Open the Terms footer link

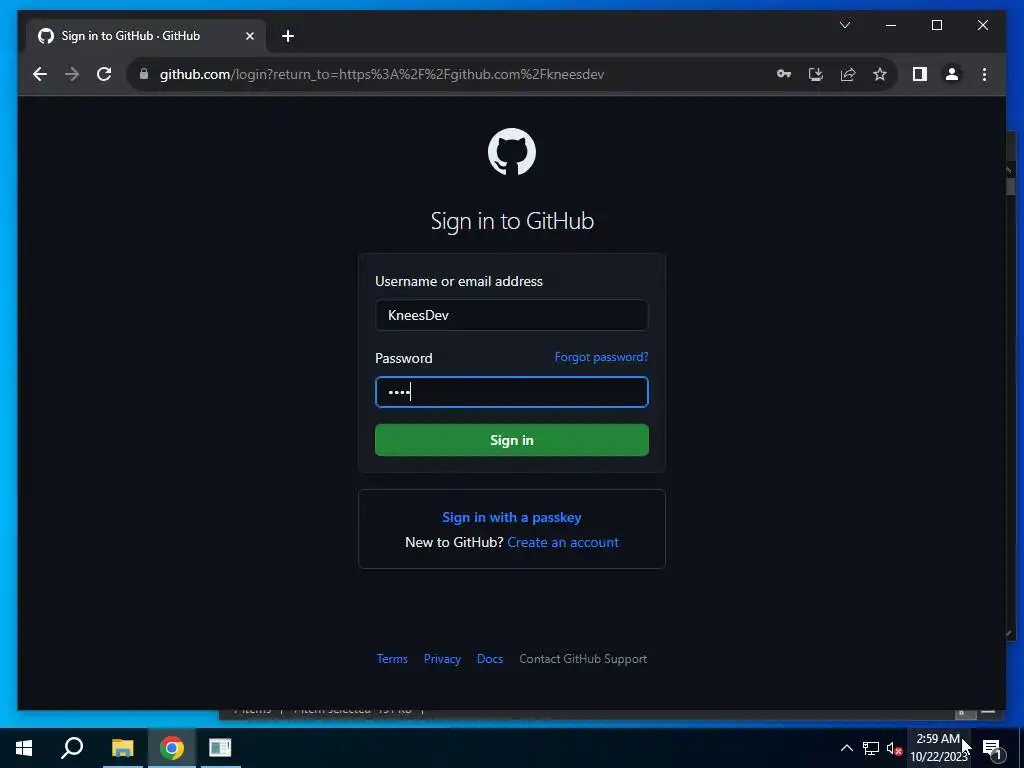pos(392,659)
